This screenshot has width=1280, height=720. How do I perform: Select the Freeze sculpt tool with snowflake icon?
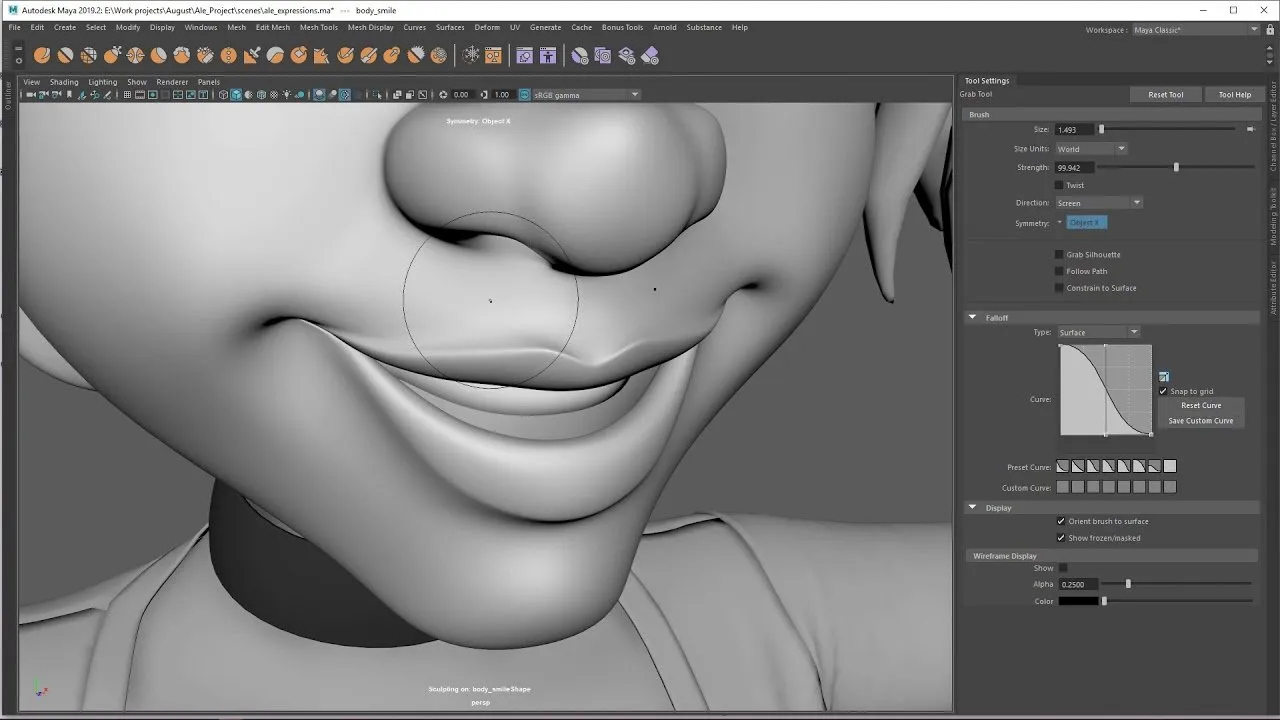coord(471,55)
